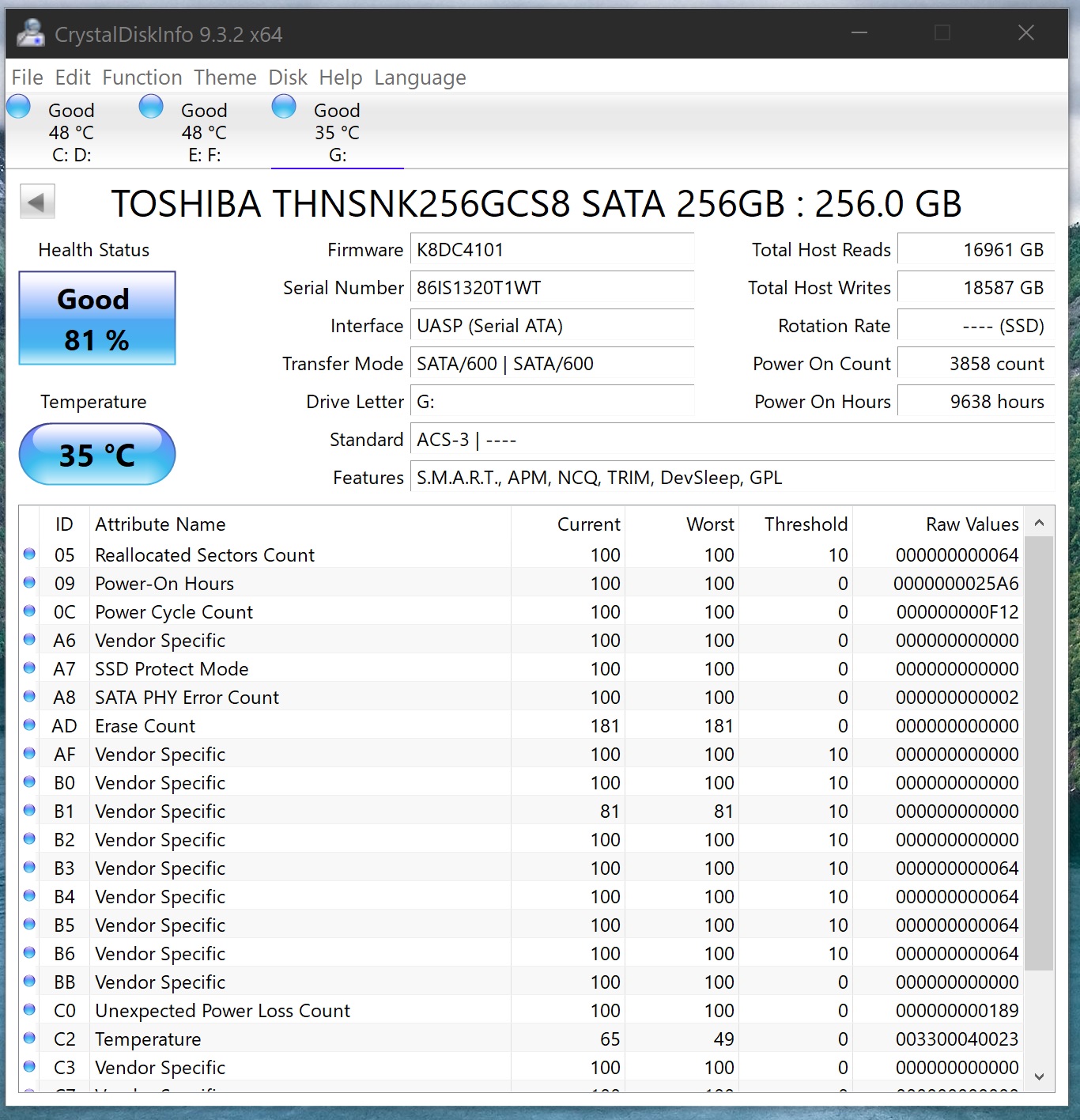Click Total Host Reads value 16961 GB

click(x=976, y=250)
